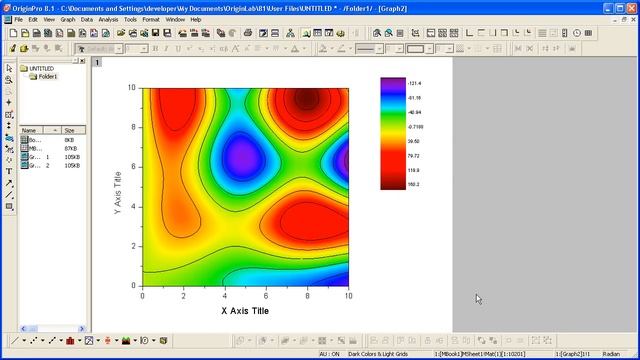Click the Add Color Scale icon
640x360 pixels.
click(565, 33)
